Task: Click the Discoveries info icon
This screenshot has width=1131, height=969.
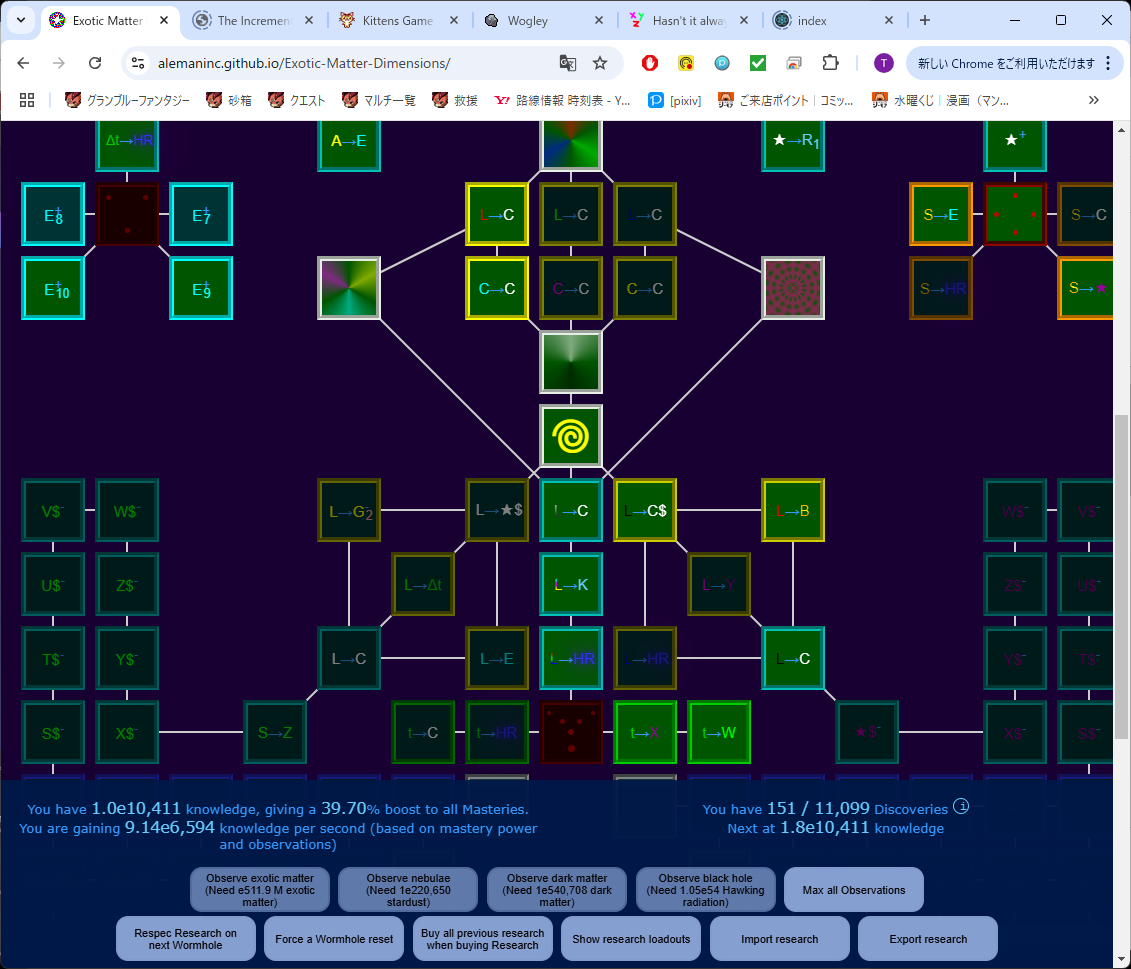Action: (961, 807)
